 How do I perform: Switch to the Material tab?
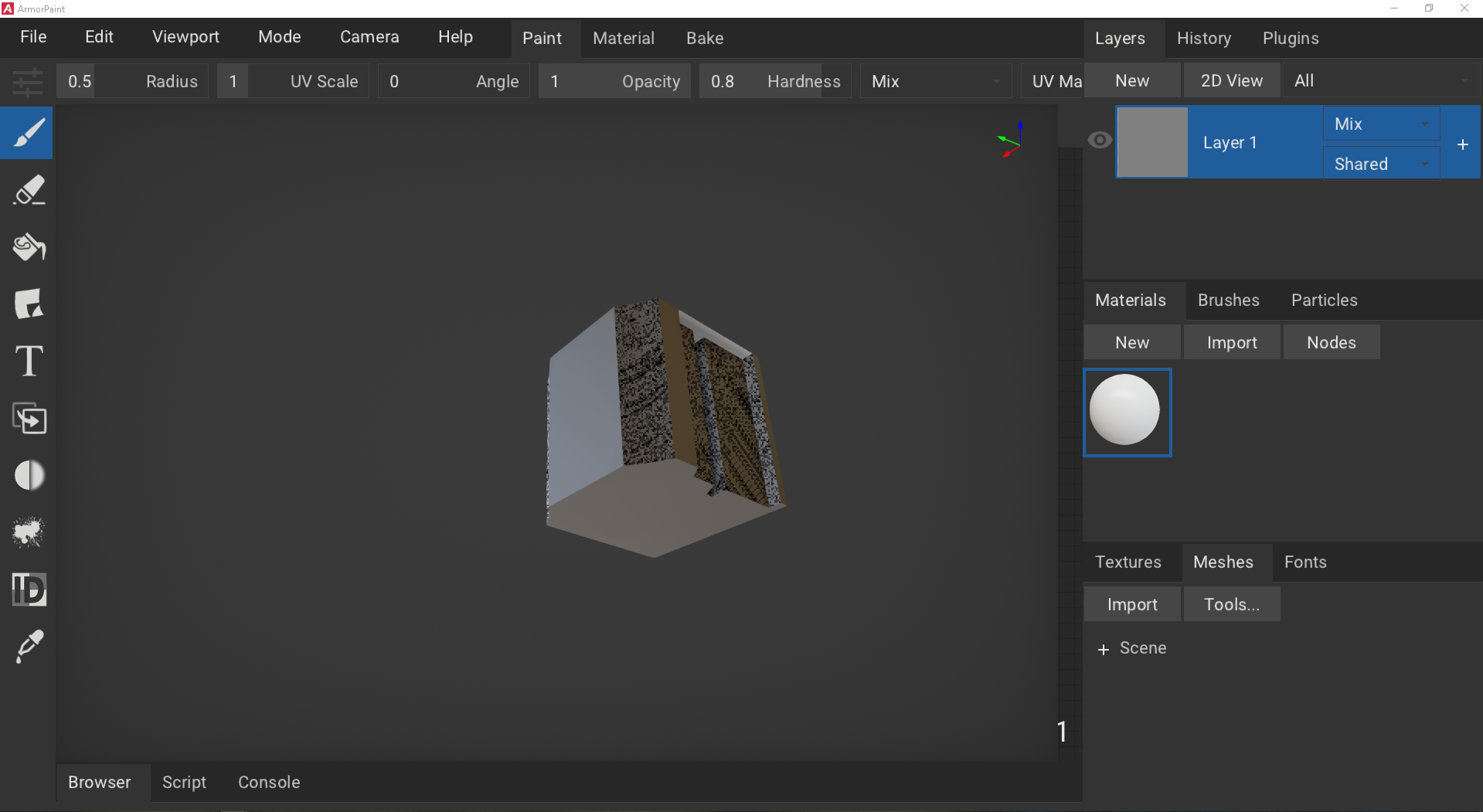pos(623,38)
